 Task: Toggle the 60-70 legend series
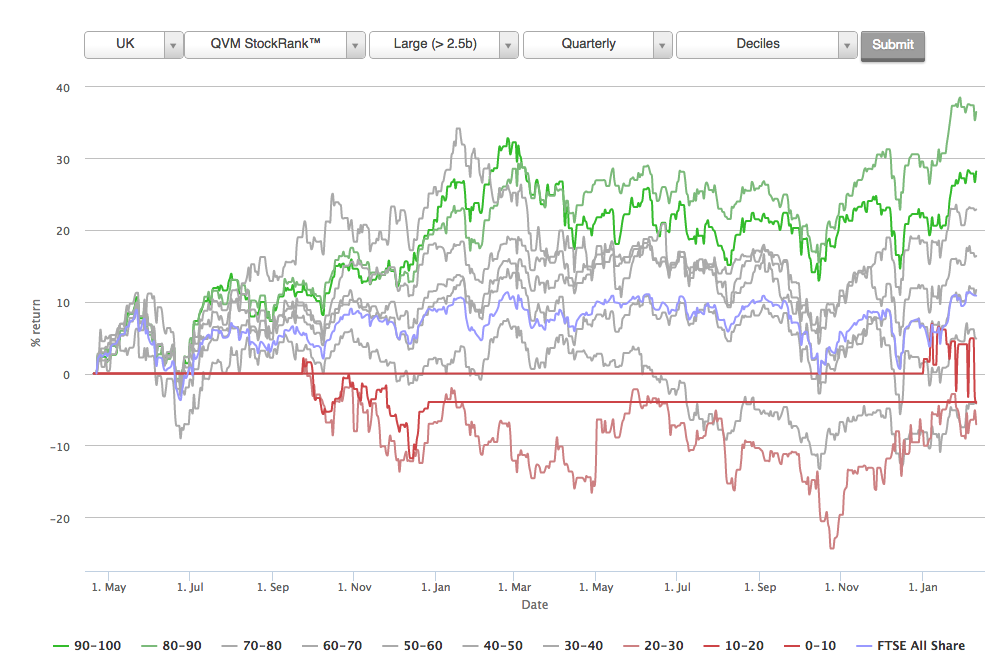coord(332,645)
